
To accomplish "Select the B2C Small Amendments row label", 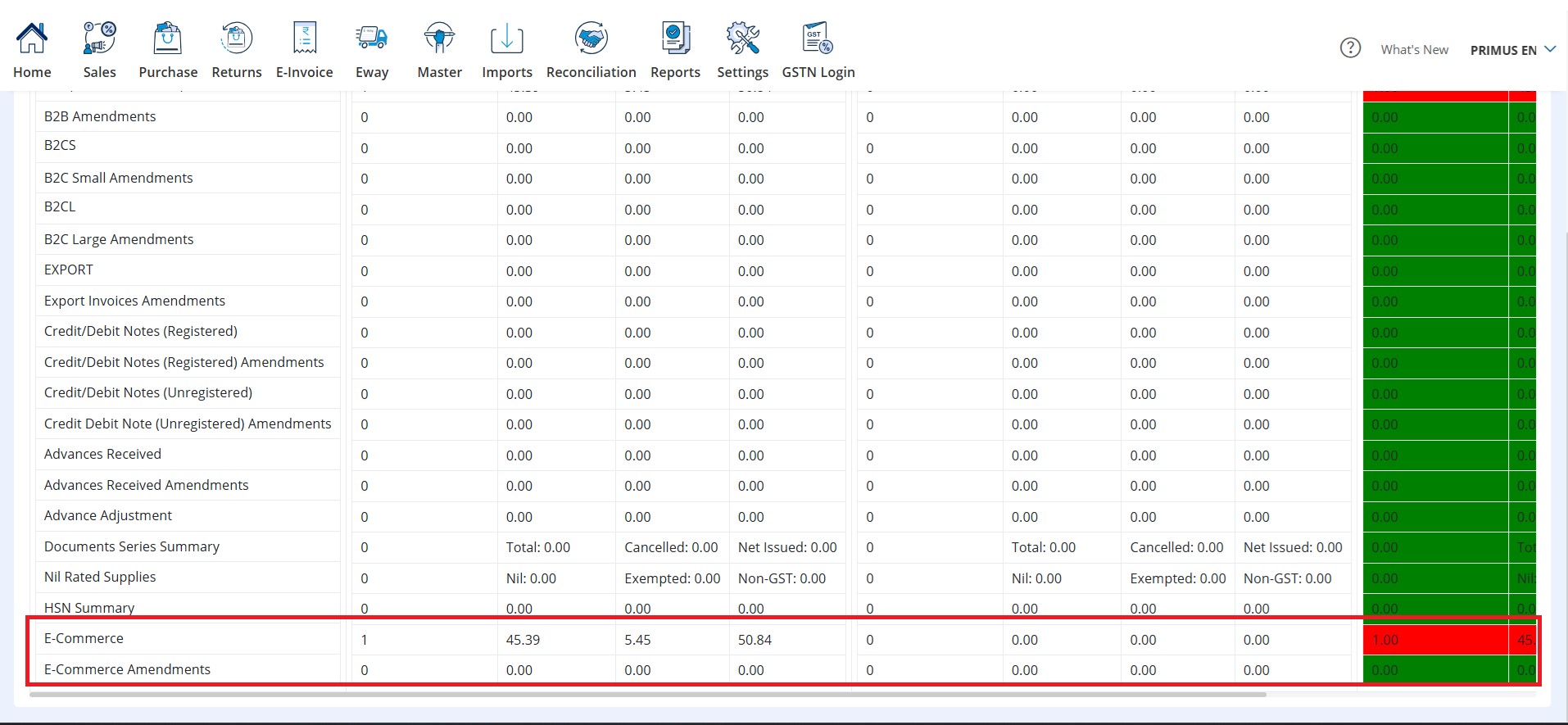I will click(x=119, y=178).
